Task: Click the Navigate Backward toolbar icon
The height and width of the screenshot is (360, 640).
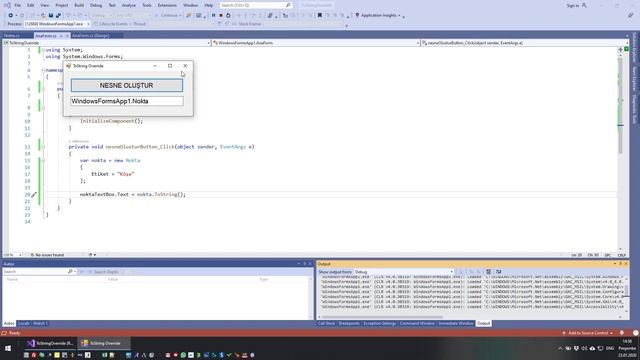Action: coord(11,15)
